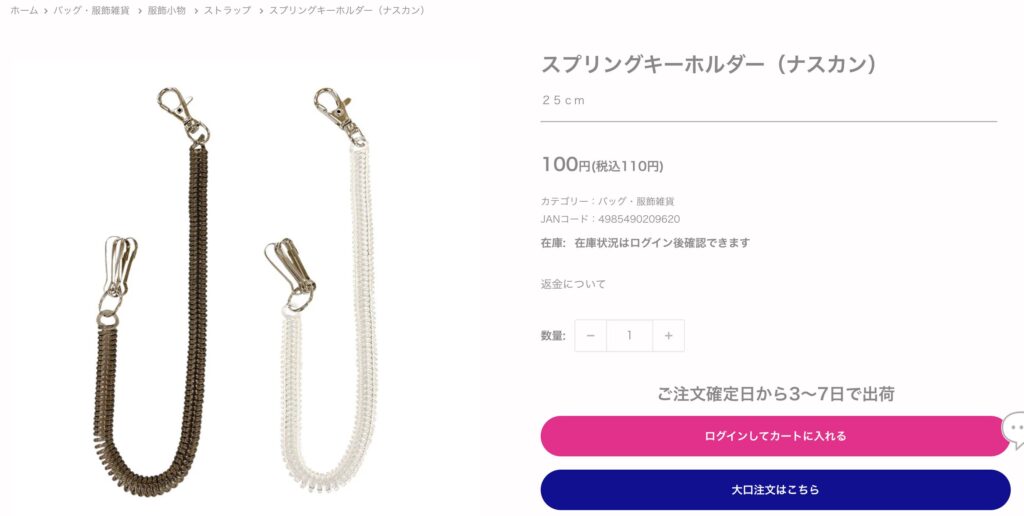Click the brown spring keyholder image
This screenshot has height=516, width=1024.
[x=153, y=291]
